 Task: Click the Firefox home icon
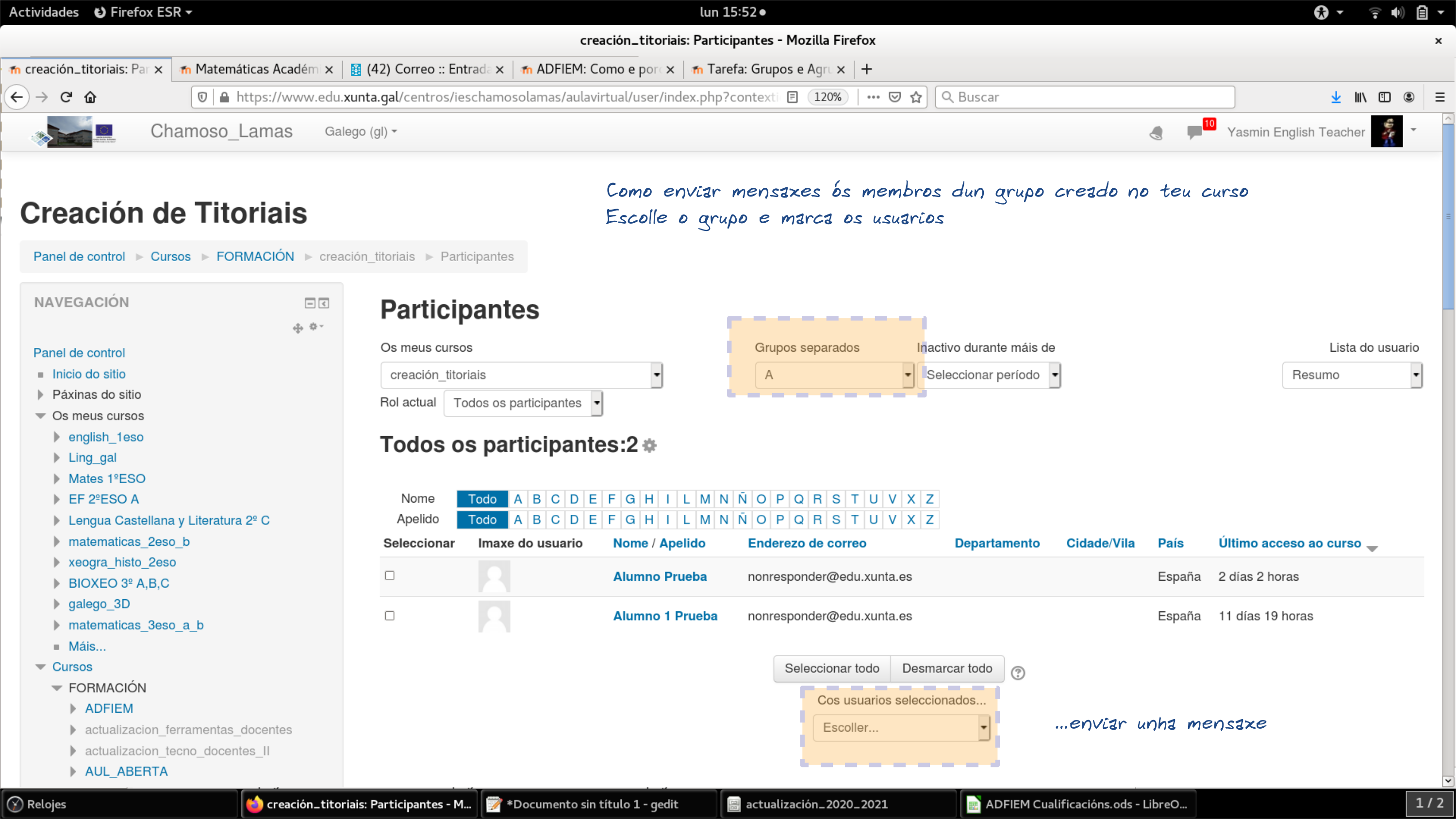[90, 97]
